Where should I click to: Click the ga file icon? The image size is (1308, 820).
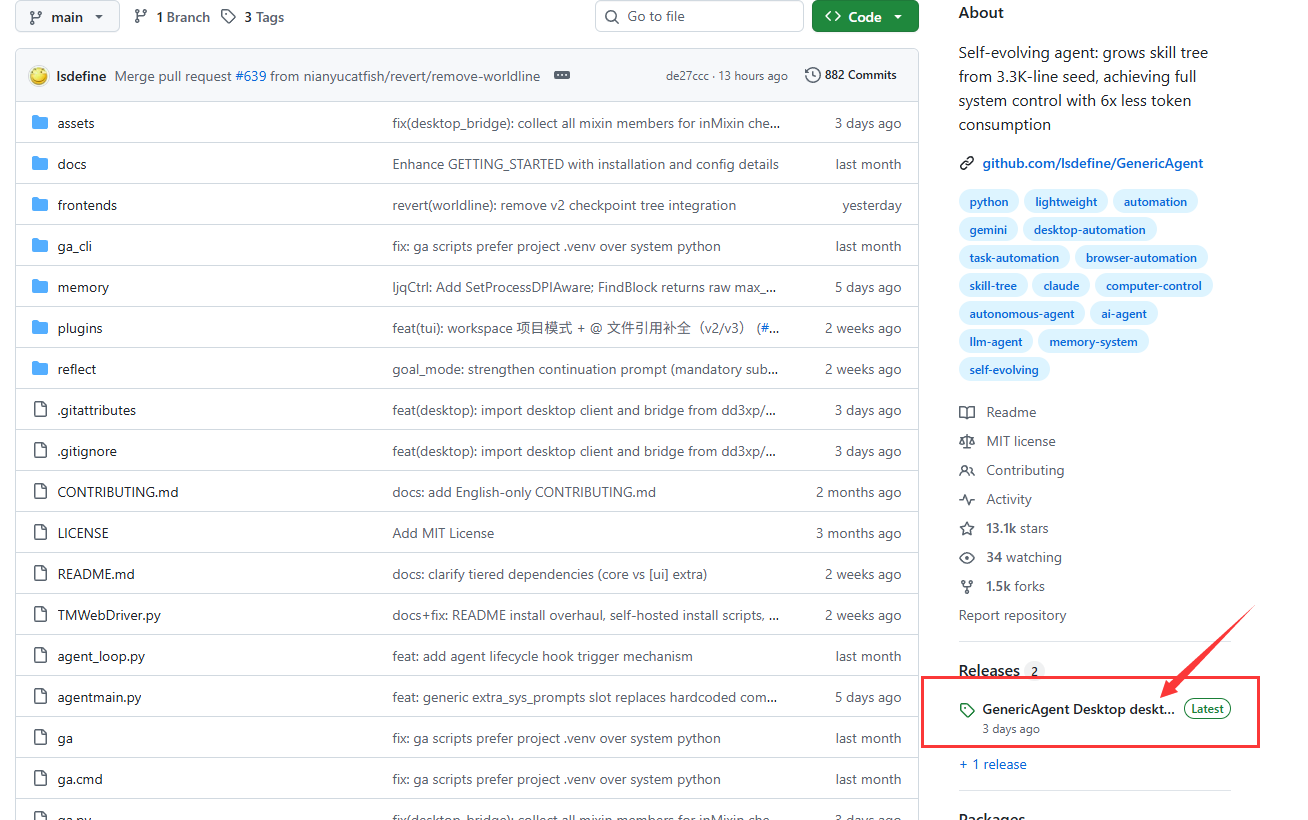click(x=40, y=738)
